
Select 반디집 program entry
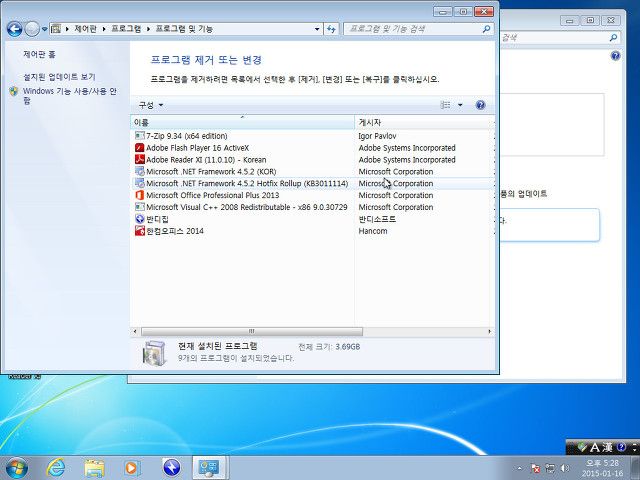157,219
